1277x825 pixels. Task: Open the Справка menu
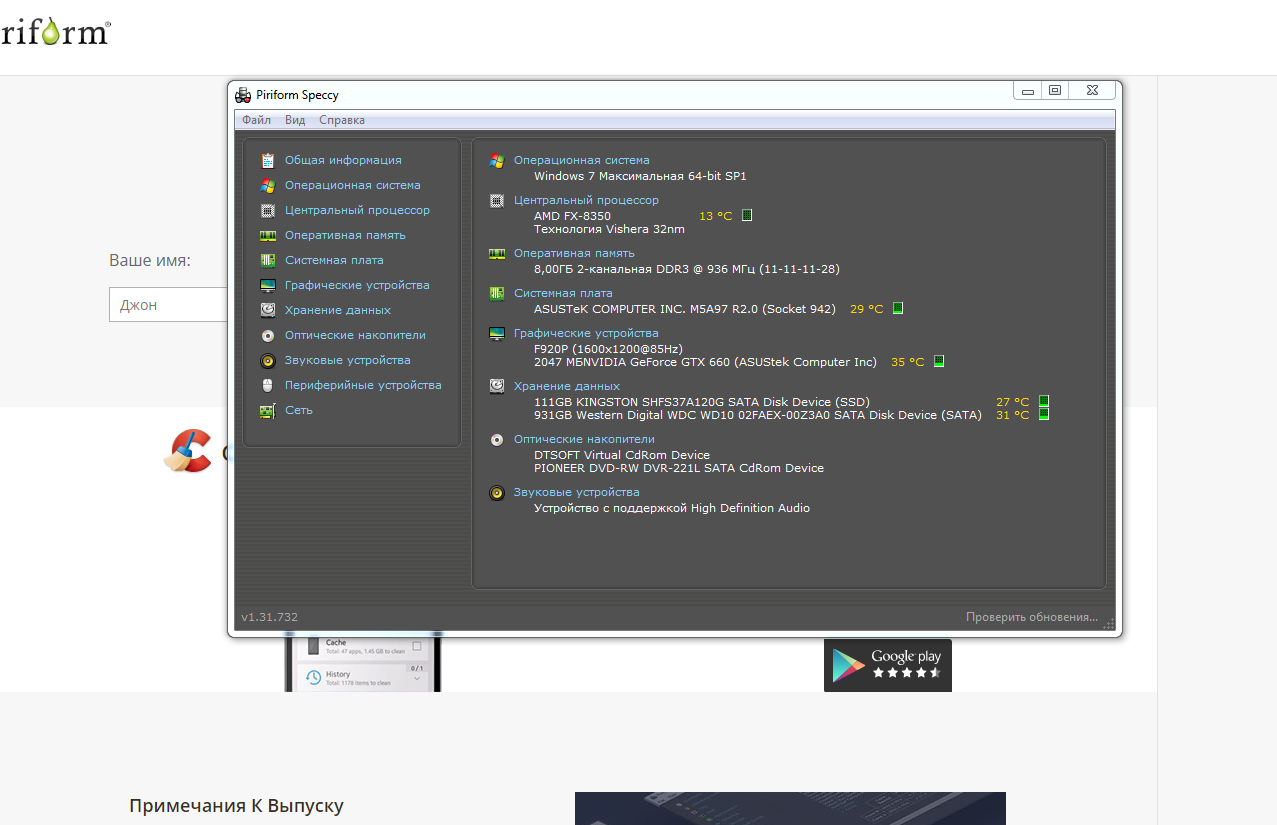[x=342, y=120]
